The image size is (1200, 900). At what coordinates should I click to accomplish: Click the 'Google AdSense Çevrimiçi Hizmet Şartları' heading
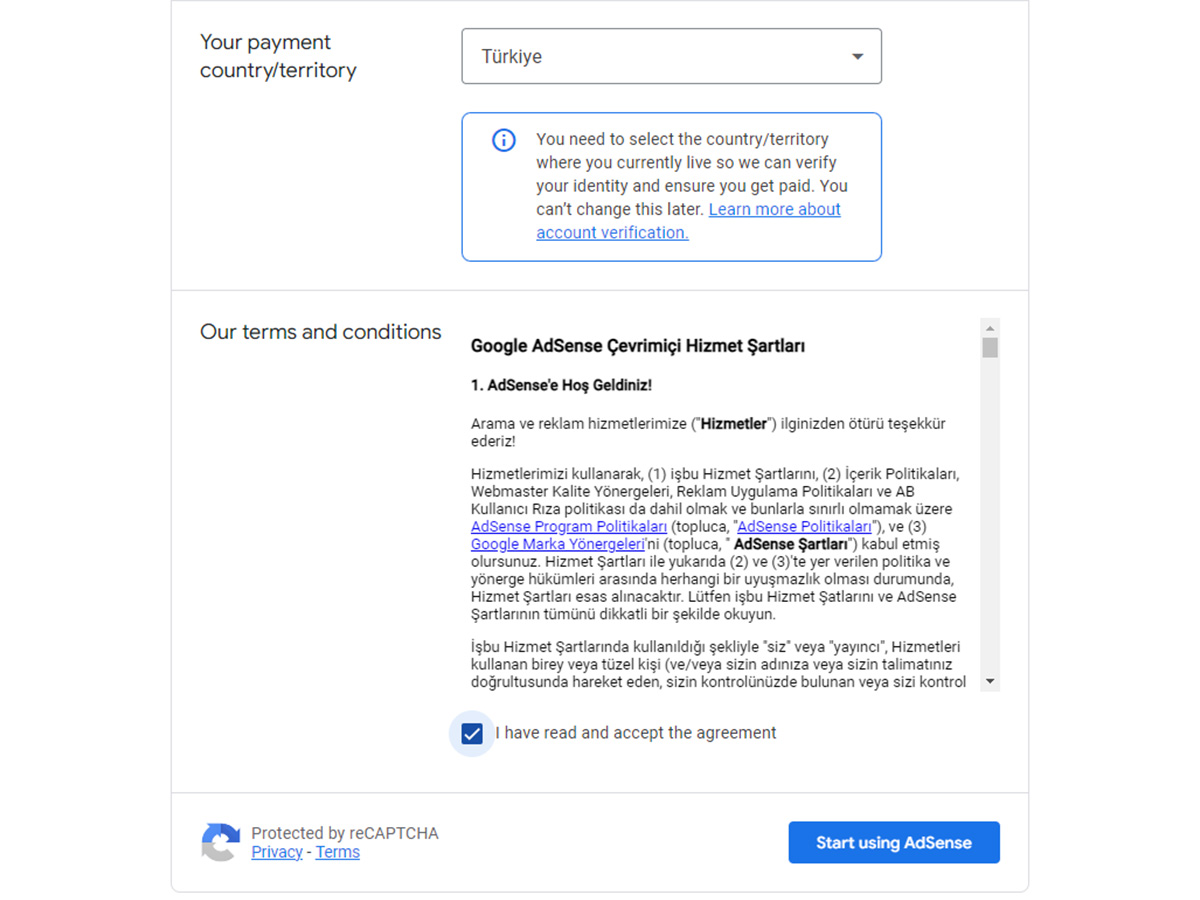point(638,346)
